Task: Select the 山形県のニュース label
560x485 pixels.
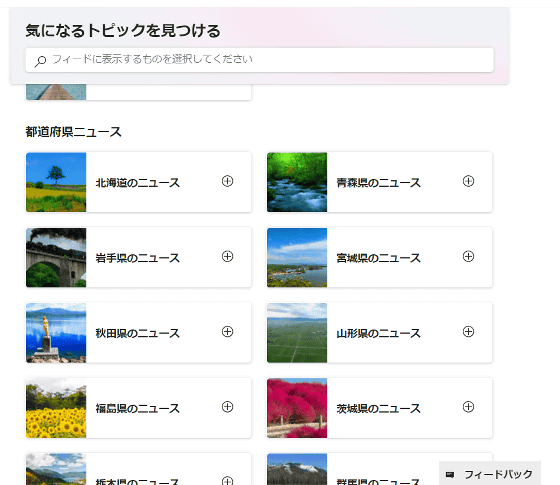Action: tap(379, 333)
